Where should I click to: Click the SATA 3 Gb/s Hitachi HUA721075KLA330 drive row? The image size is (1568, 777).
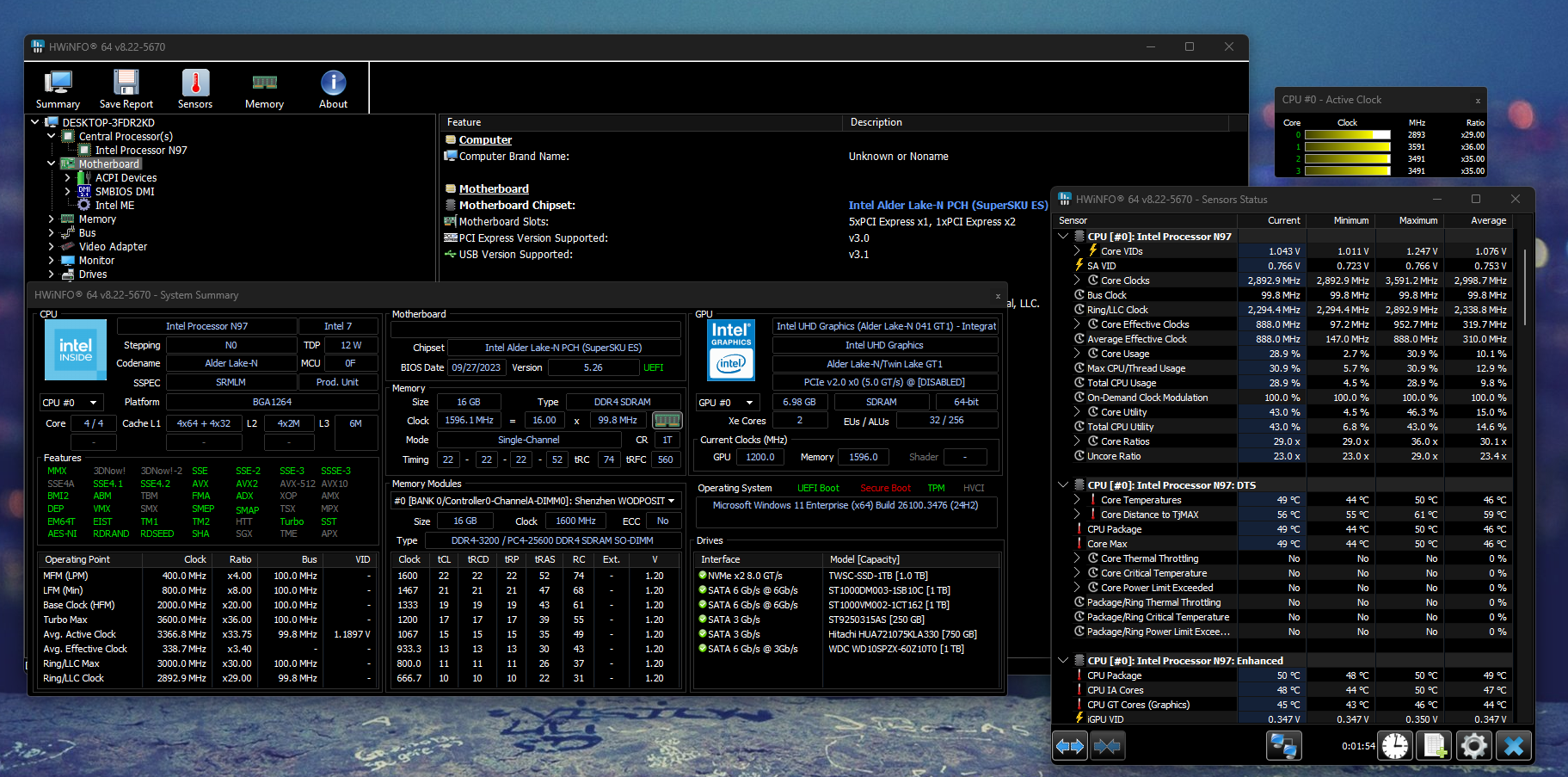(845, 634)
